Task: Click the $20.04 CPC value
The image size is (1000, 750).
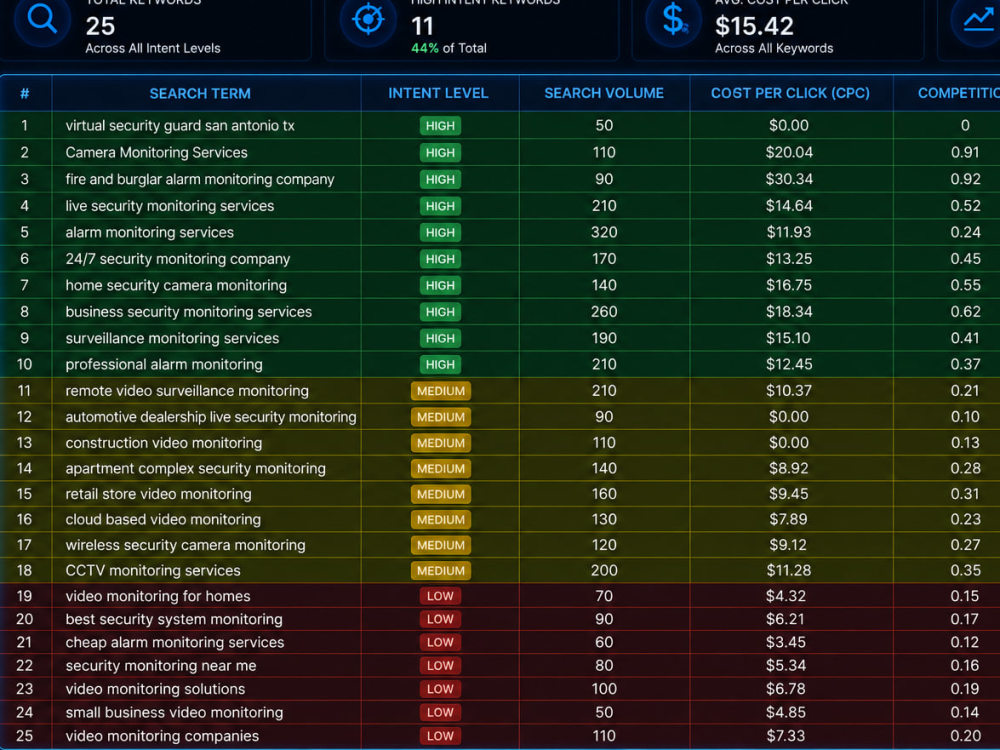Action: [x=789, y=152]
